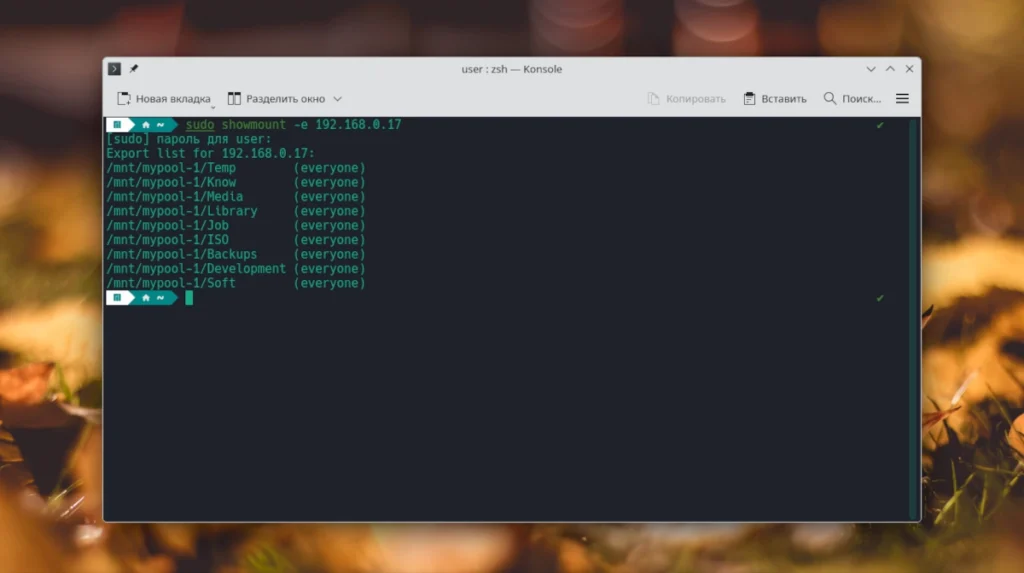Click the sudo showmount command text
1024x573 pixels.
click(293, 124)
